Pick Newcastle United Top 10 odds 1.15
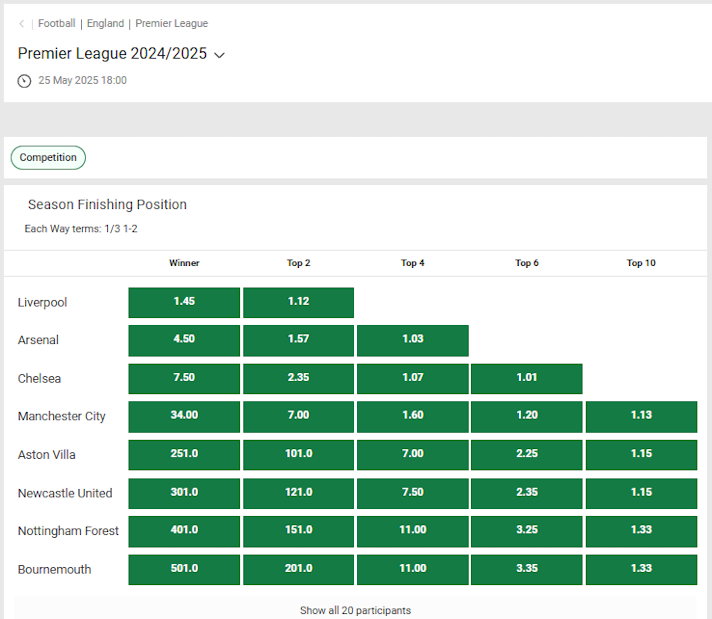Screen dimensions: 712x619 641,494
